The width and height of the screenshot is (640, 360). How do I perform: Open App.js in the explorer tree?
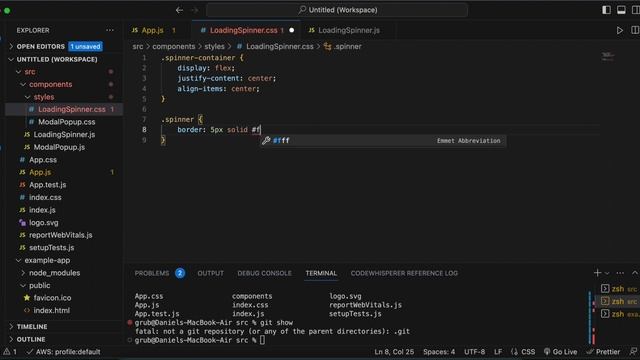coord(40,172)
